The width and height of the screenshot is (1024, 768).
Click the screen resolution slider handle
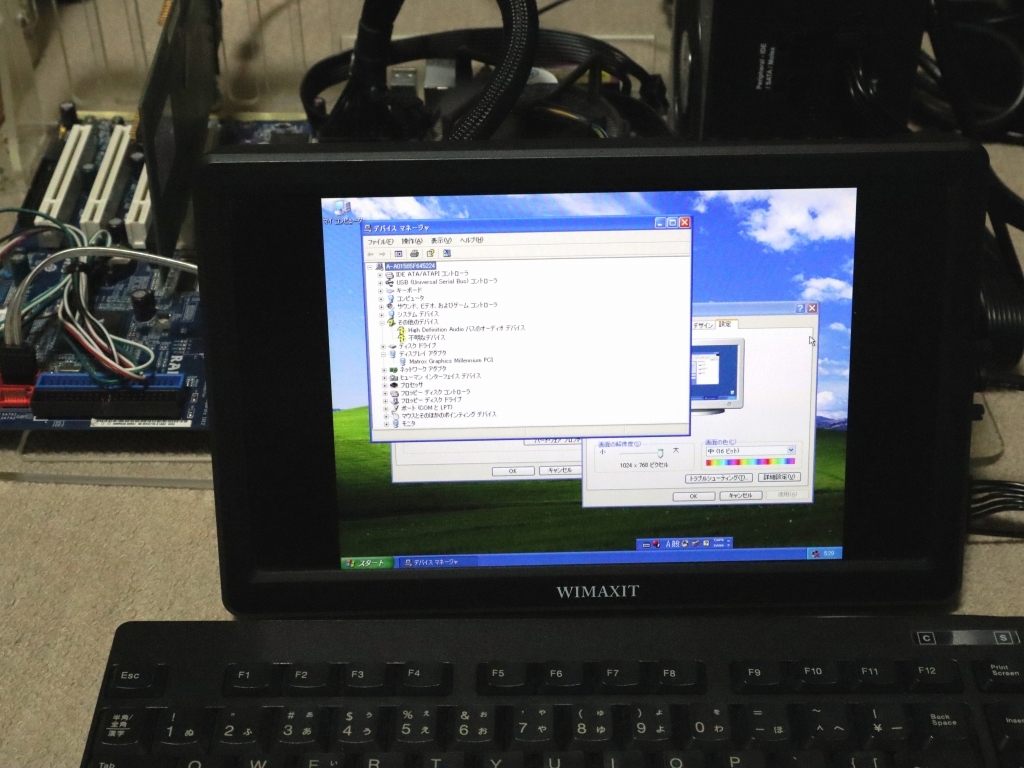660,453
